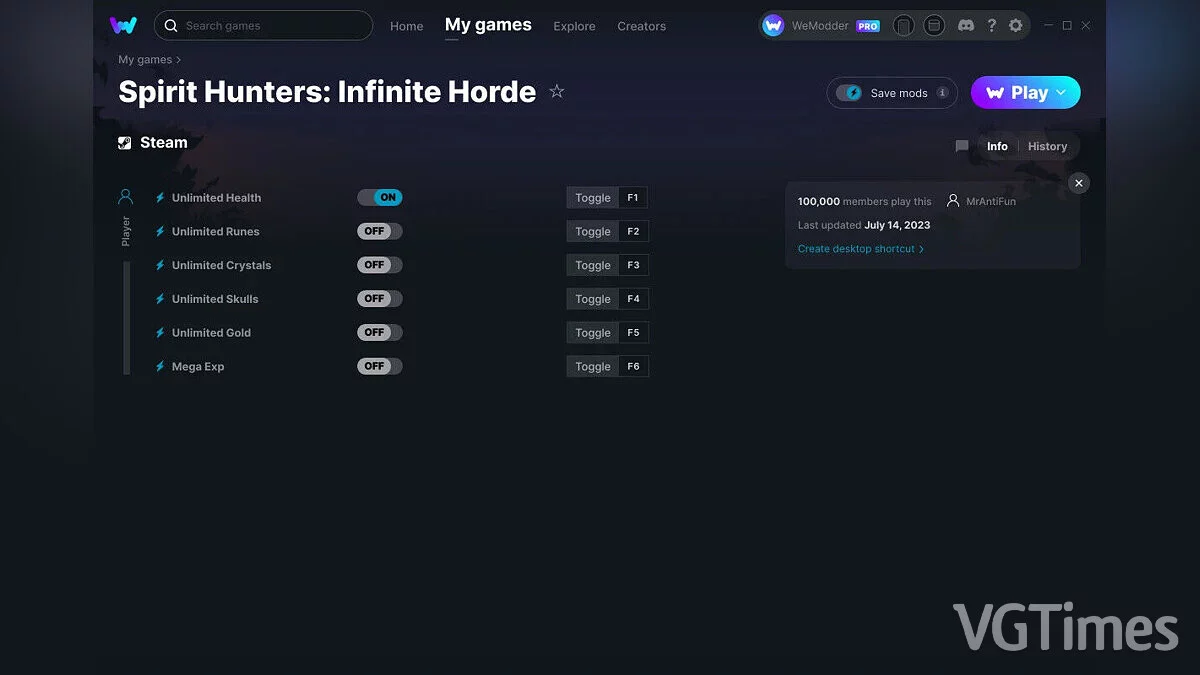Open help question mark icon

(991, 25)
